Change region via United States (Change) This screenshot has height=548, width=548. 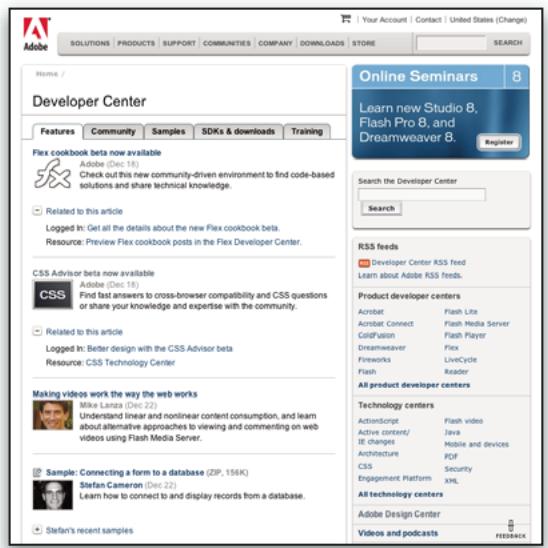[488, 20]
